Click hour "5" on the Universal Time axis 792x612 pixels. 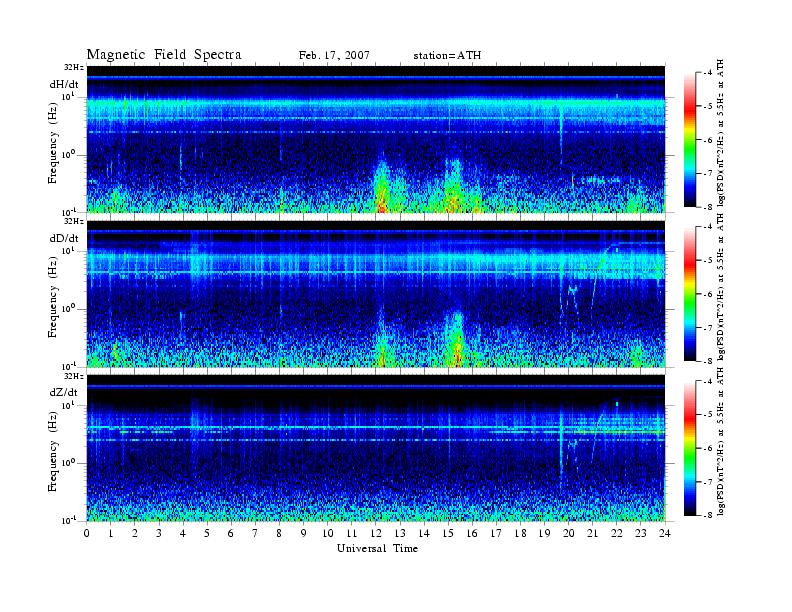click(207, 533)
